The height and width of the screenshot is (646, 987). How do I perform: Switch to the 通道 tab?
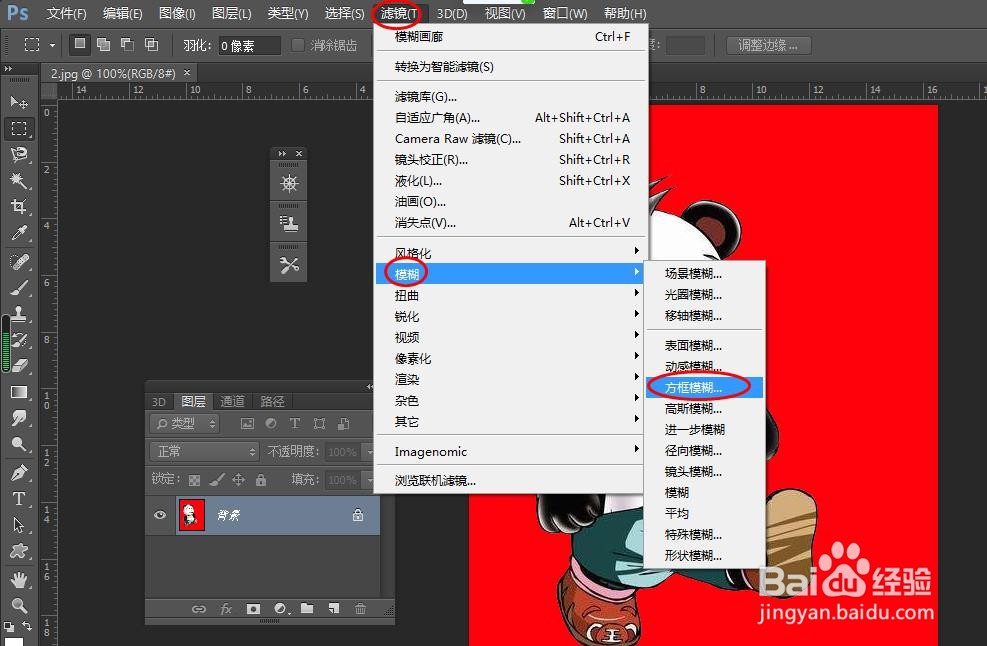point(232,401)
